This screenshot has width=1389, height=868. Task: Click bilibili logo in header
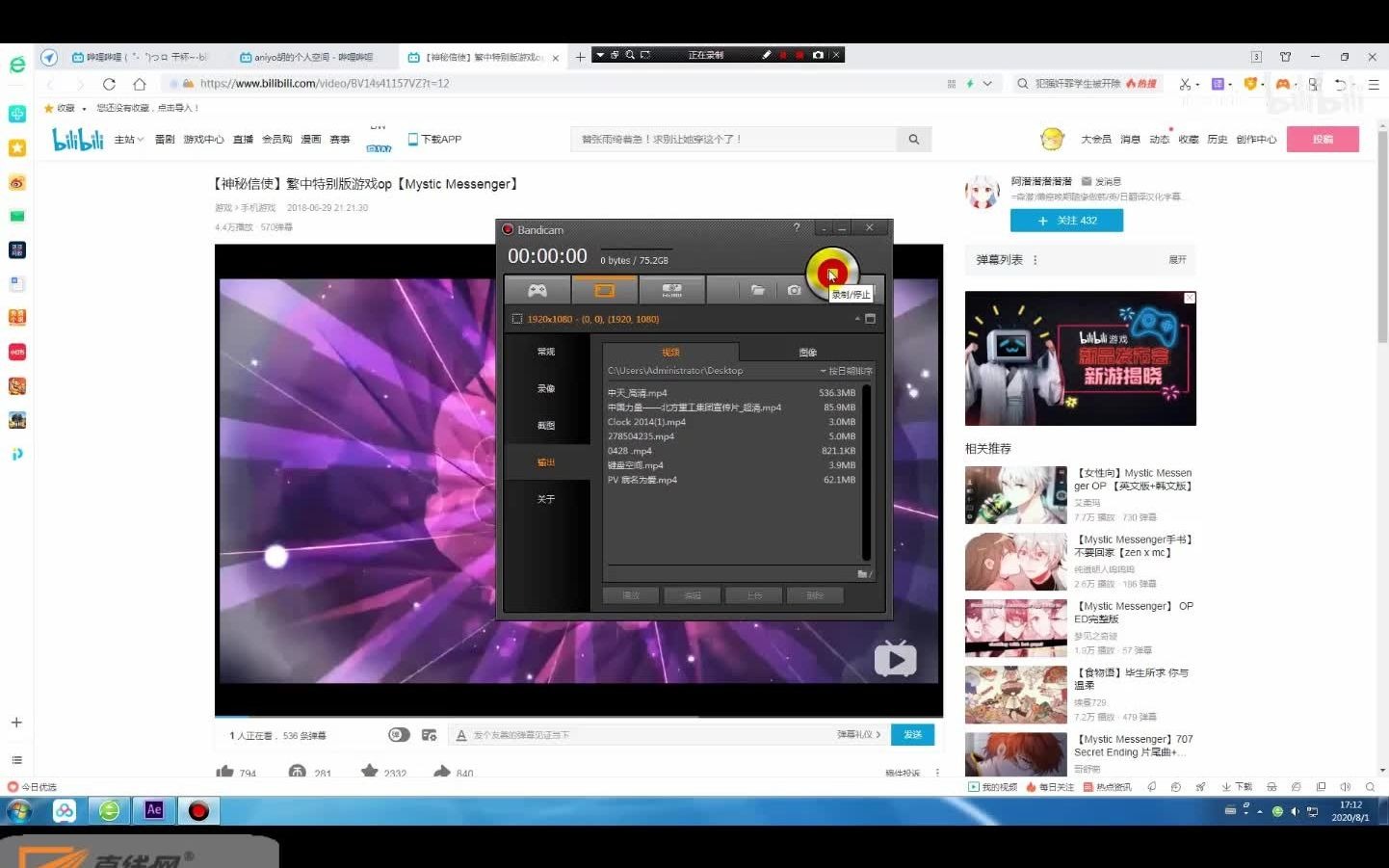[78, 140]
